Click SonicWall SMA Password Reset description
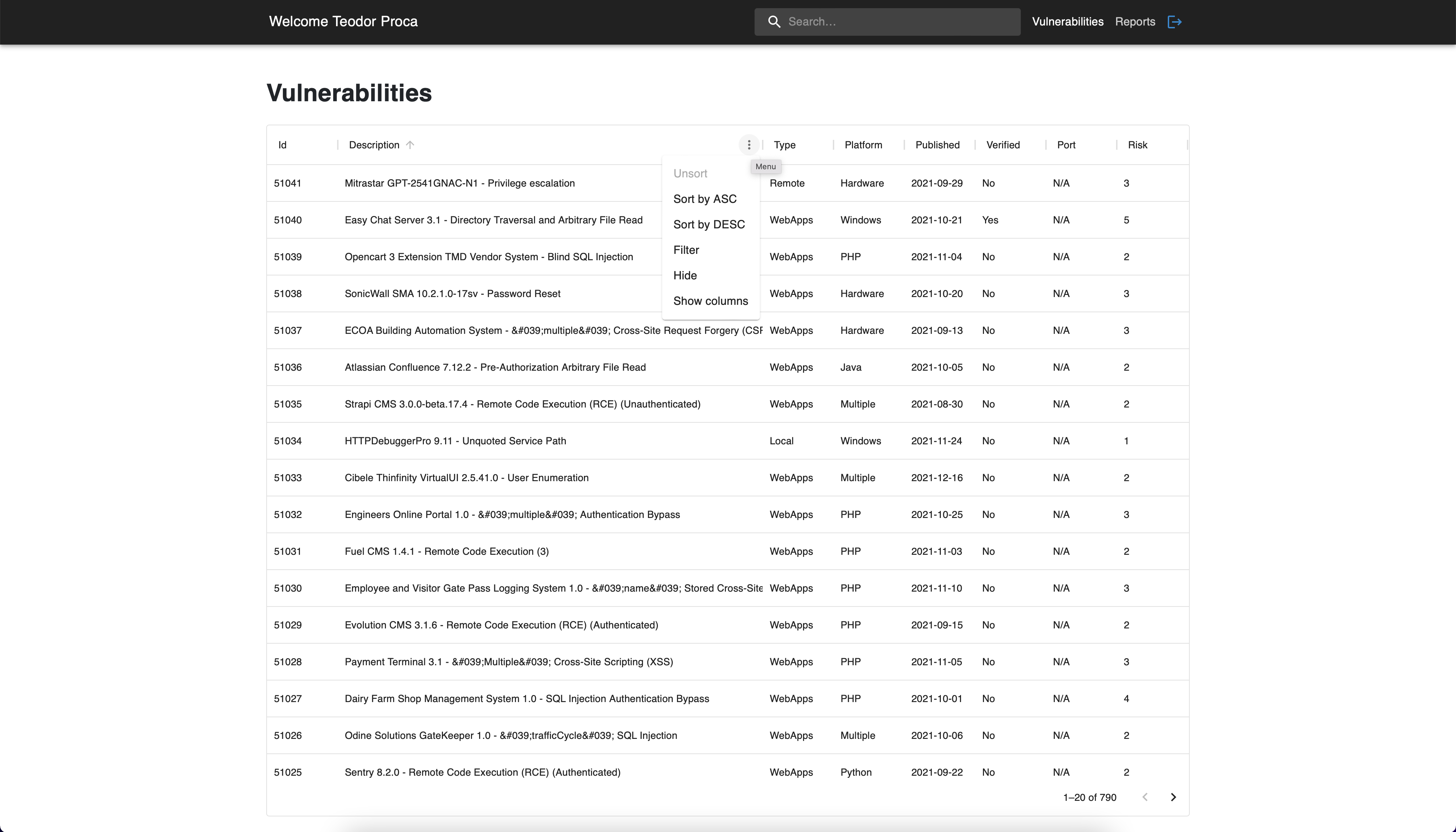This screenshot has width=1456, height=832. 452,294
